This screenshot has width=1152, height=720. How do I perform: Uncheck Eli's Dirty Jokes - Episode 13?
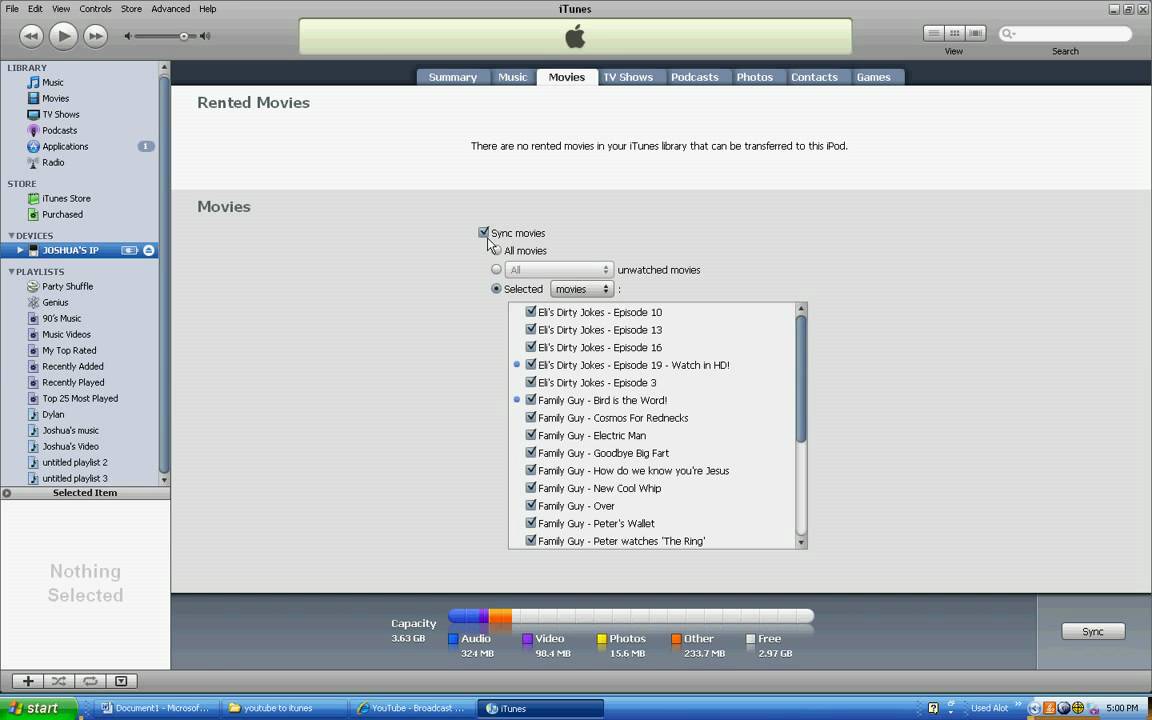pyautogui.click(x=531, y=329)
